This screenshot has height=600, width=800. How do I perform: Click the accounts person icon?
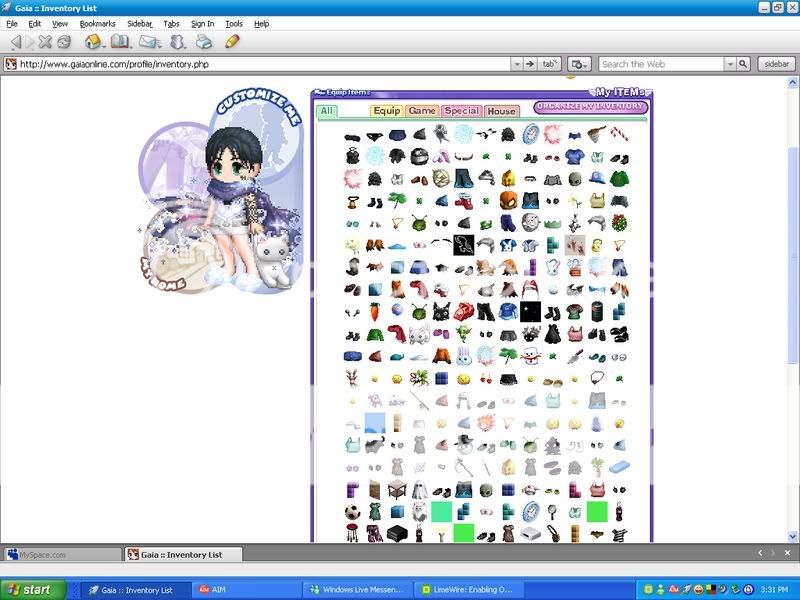pos(175,41)
